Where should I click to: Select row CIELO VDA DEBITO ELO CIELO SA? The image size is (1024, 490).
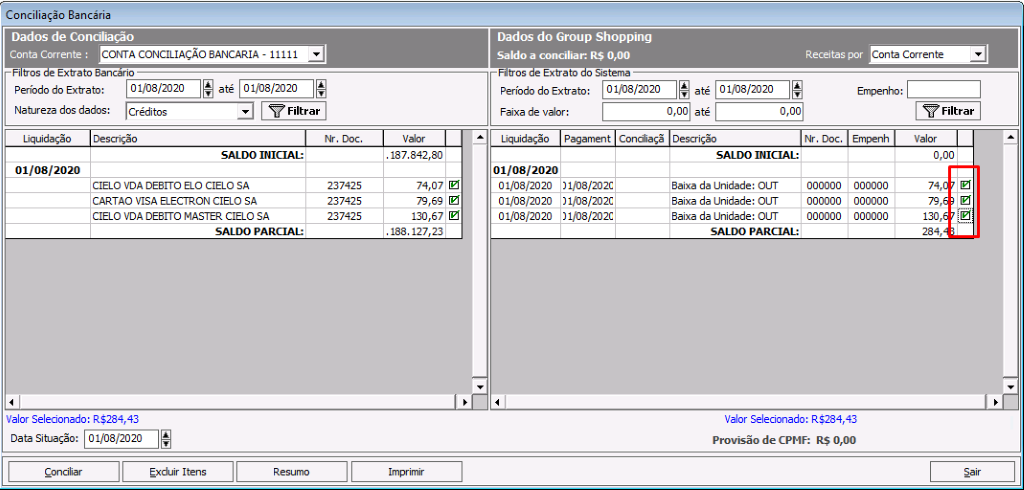point(233,186)
